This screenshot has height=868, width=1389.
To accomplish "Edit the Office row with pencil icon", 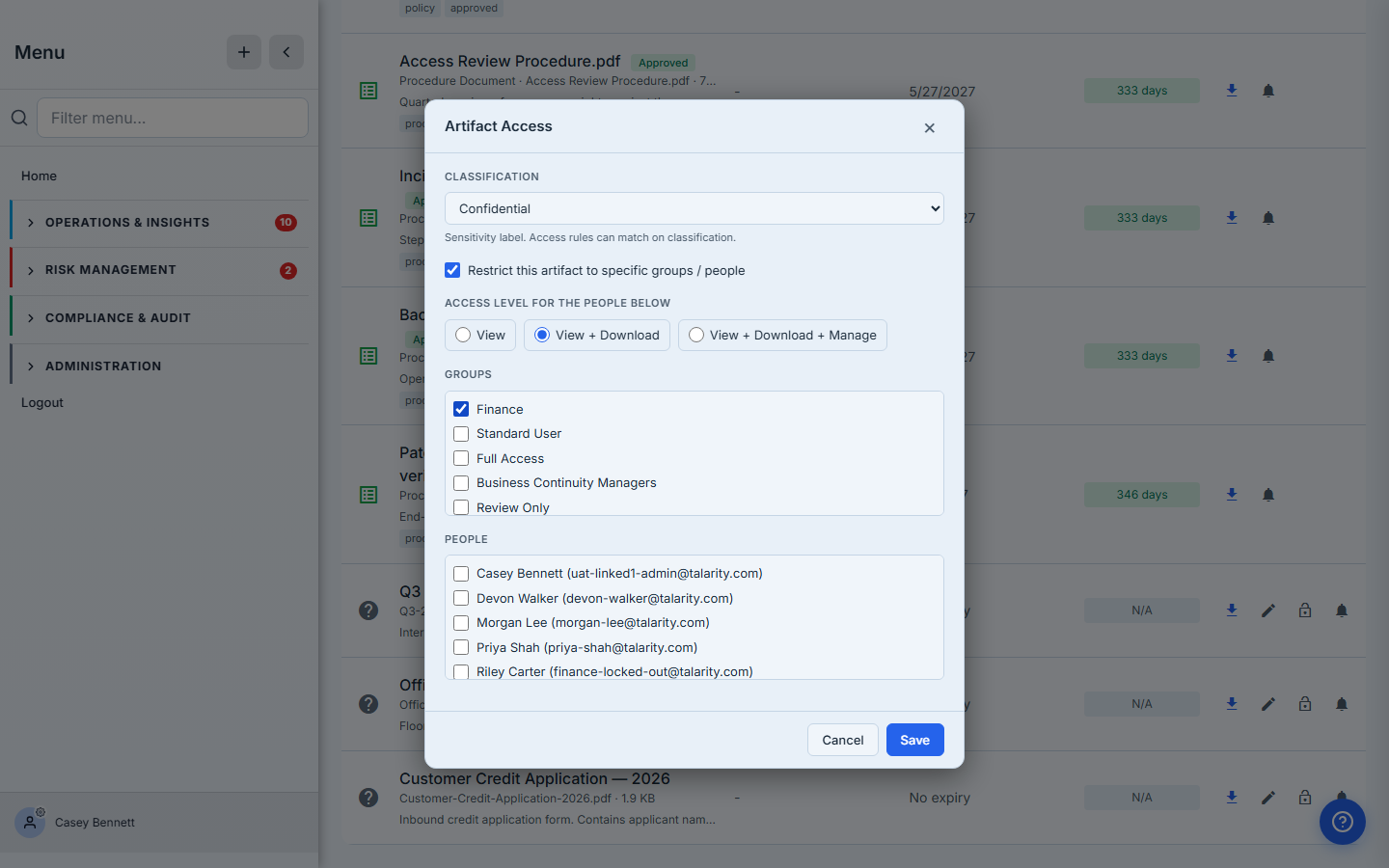I will point(1268,704).
